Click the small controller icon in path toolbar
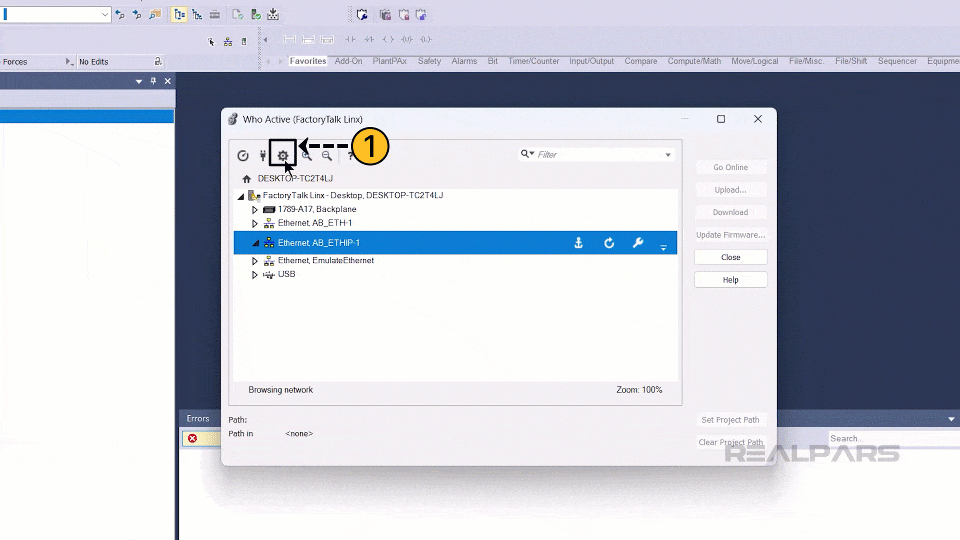 pos(244,42)
